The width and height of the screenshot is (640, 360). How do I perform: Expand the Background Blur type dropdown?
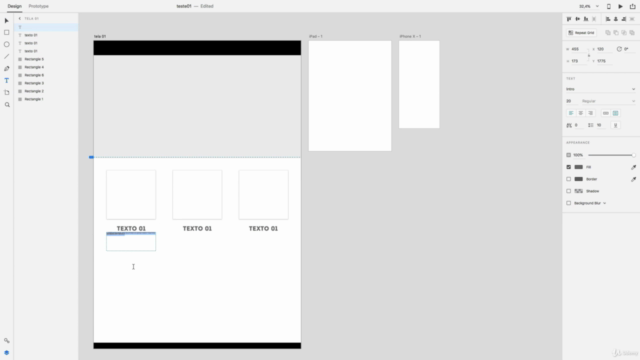[x=604, y=203]
